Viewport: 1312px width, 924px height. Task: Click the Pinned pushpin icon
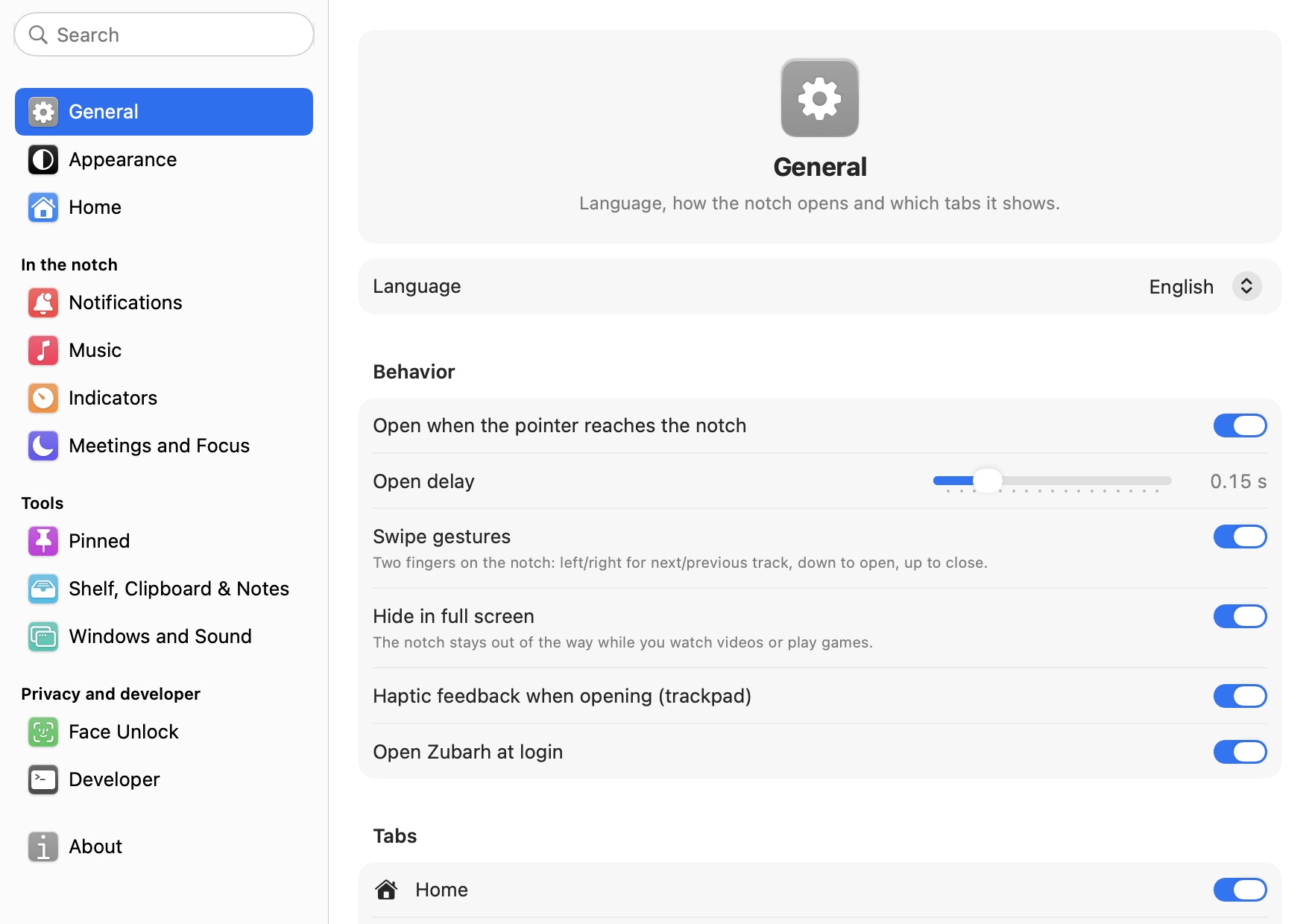click(x=43, y=541)
